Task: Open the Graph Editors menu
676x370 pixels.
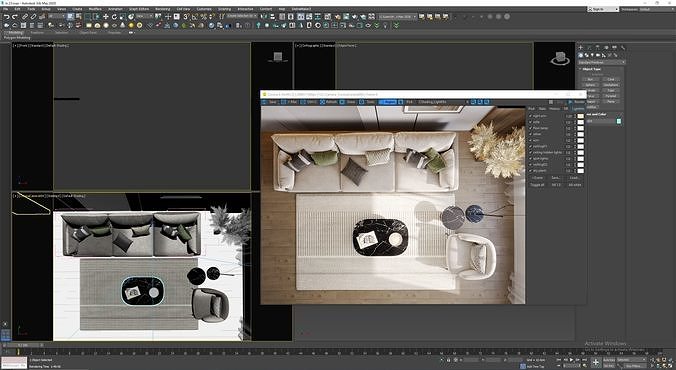Action: click(139, 9)
